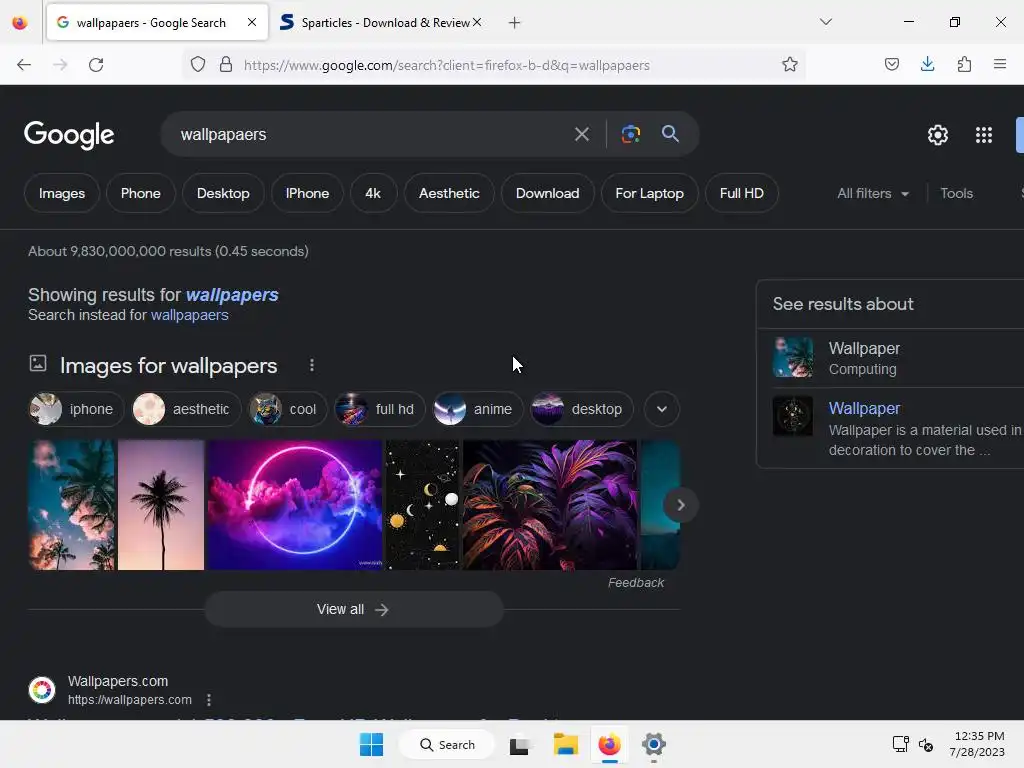Open the search Tools options
Screen dimensions: 1024x768
point(956,193)
